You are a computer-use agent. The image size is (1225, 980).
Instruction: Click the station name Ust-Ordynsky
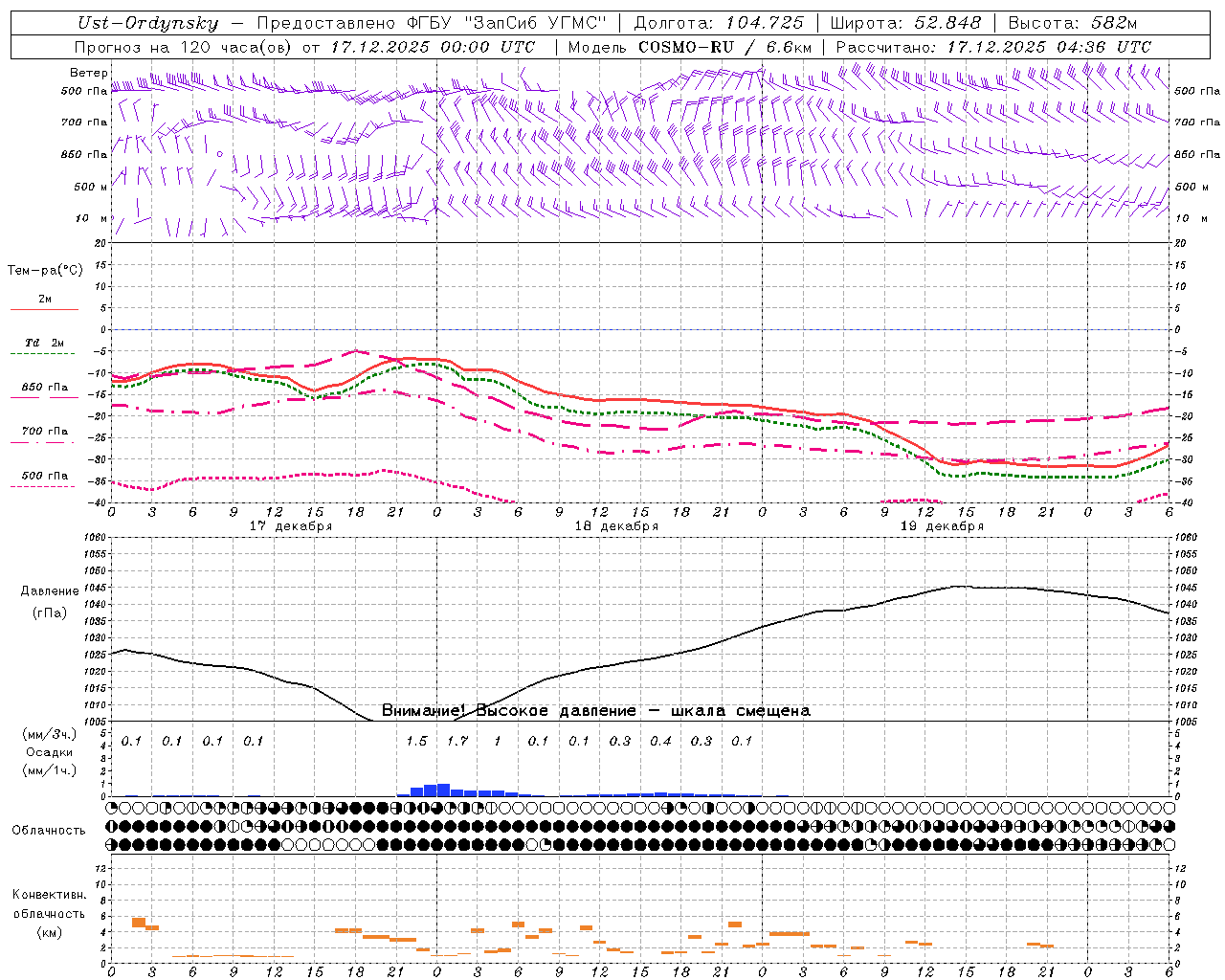pos(148,23)
